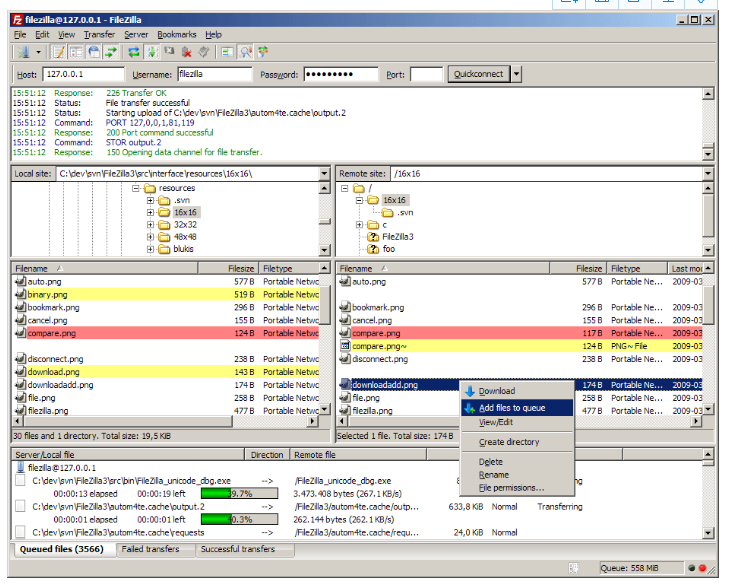Focus the Username input field
The width and height of the screenshot is (733, 584).
click(215, 74)
